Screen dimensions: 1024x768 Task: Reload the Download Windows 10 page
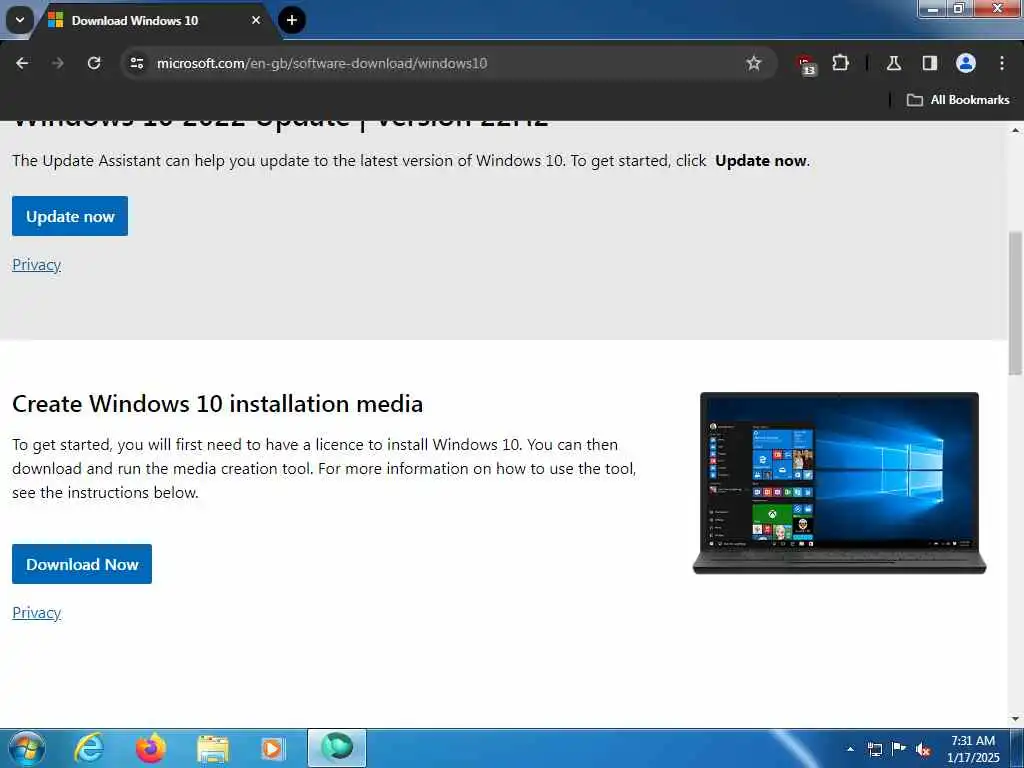tap(94, 63)
